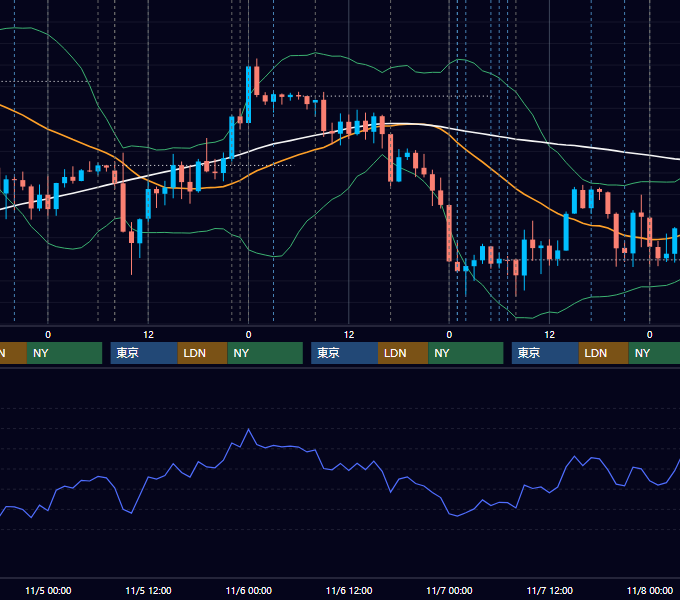Select the 東京 session block on 11/5

coord(144,353)
